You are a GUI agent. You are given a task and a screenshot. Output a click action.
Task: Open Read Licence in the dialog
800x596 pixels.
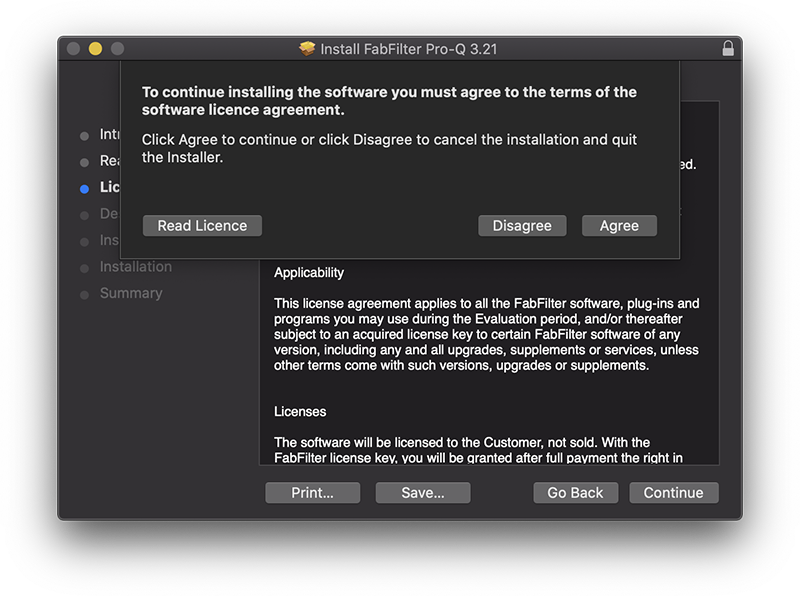202,226
